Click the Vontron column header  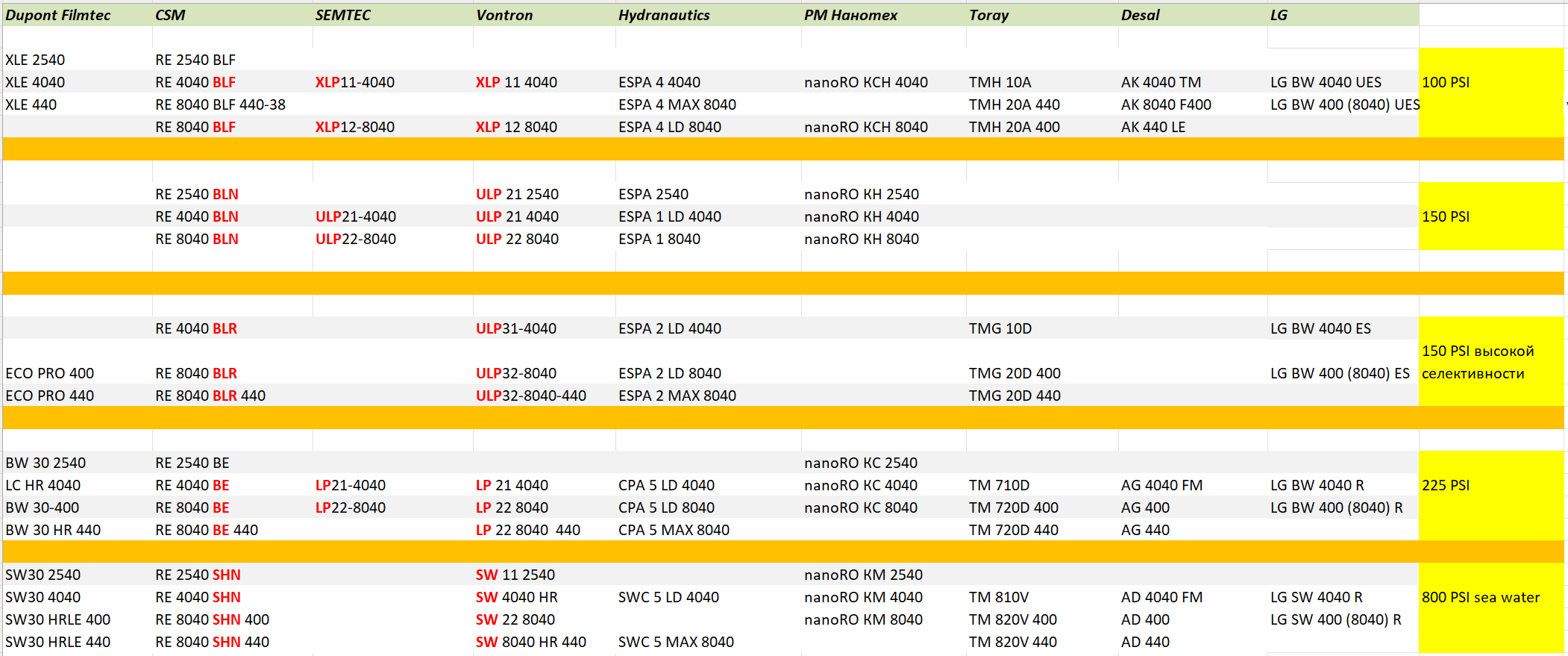coord(504,15)
